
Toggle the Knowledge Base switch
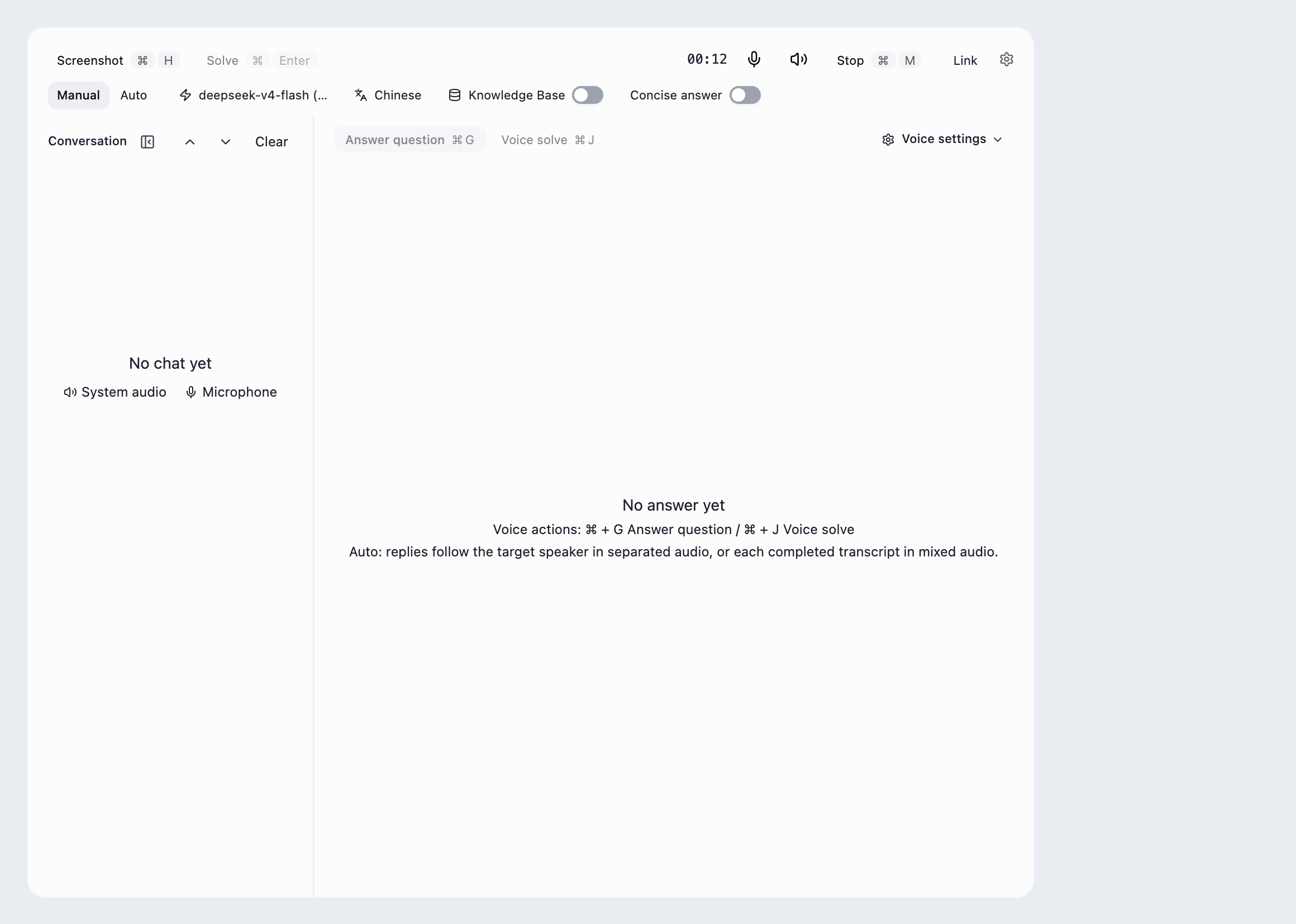588,95
